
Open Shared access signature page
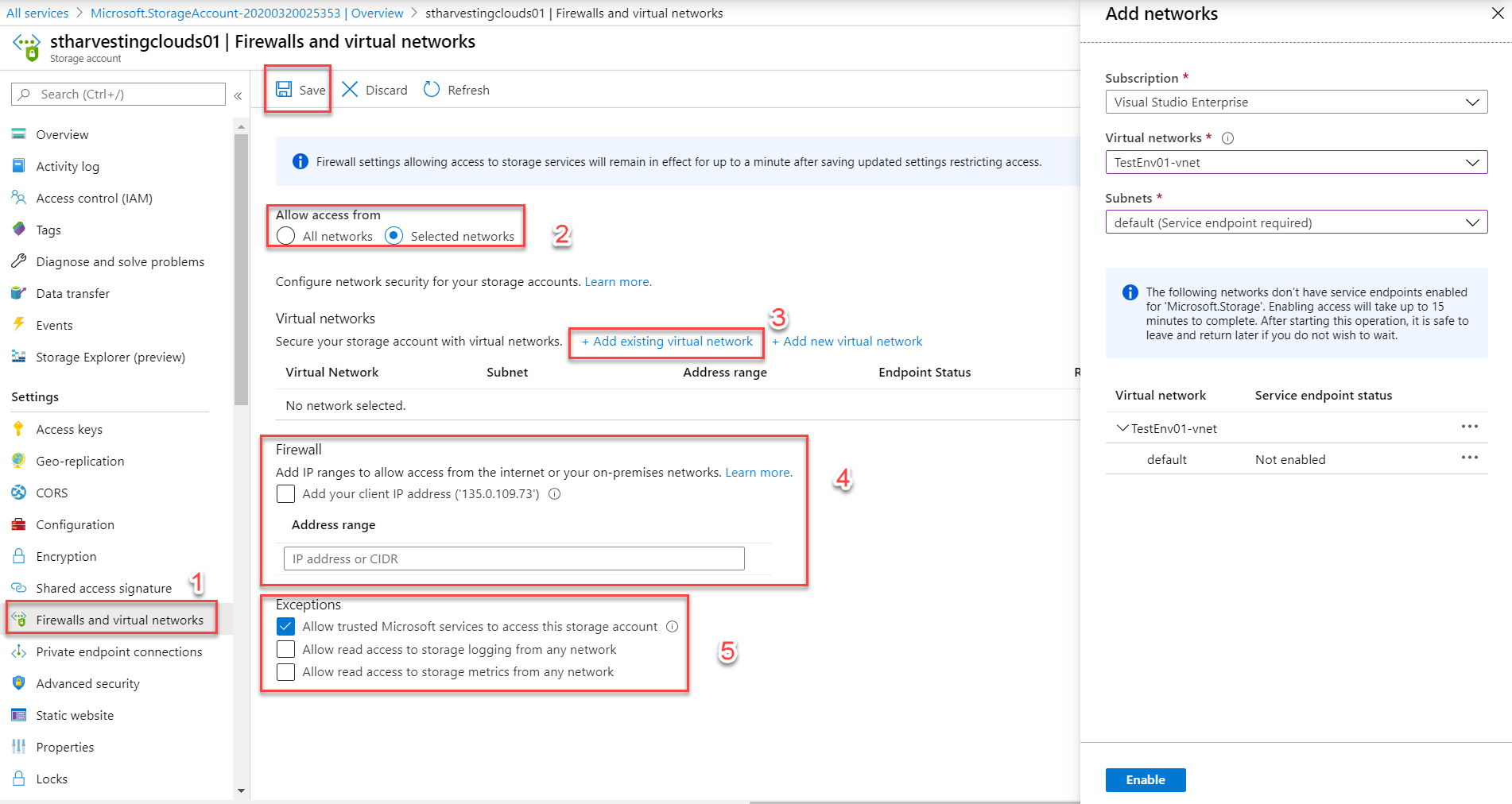coord(104,588)
